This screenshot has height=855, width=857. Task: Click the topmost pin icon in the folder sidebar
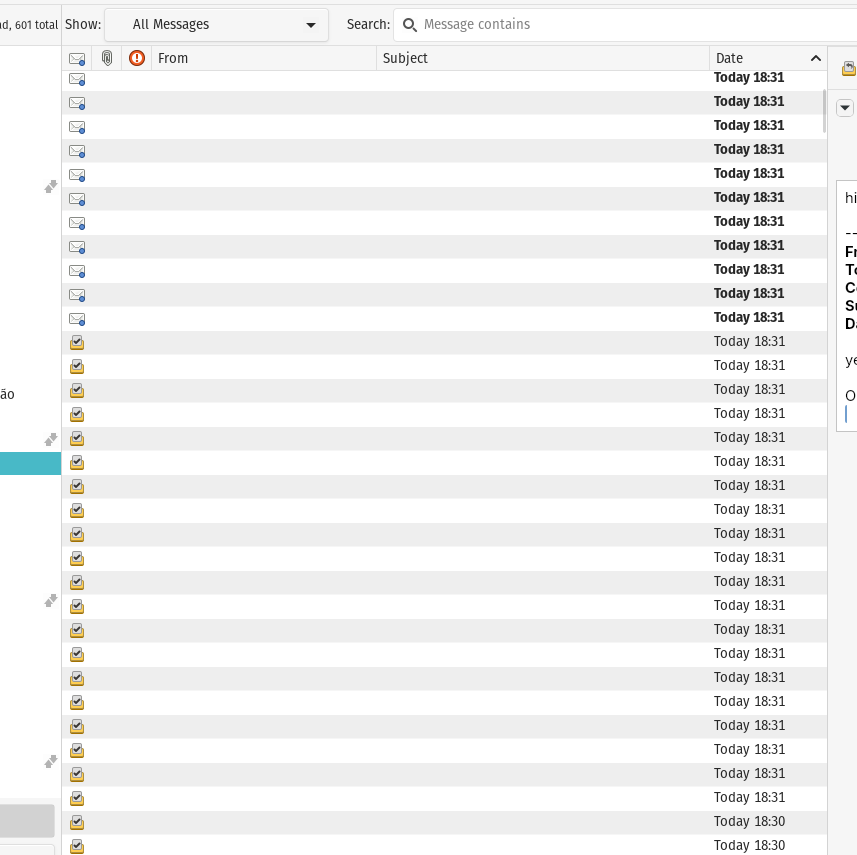pos(51,187)
